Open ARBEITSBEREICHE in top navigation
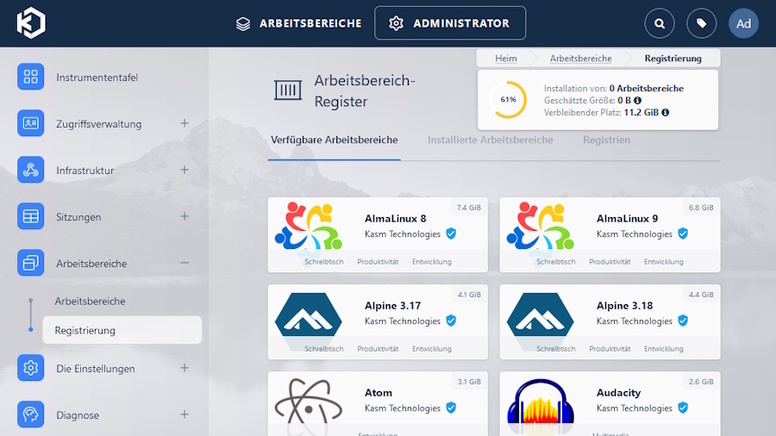The image size is (776, 436). [299, 23]
